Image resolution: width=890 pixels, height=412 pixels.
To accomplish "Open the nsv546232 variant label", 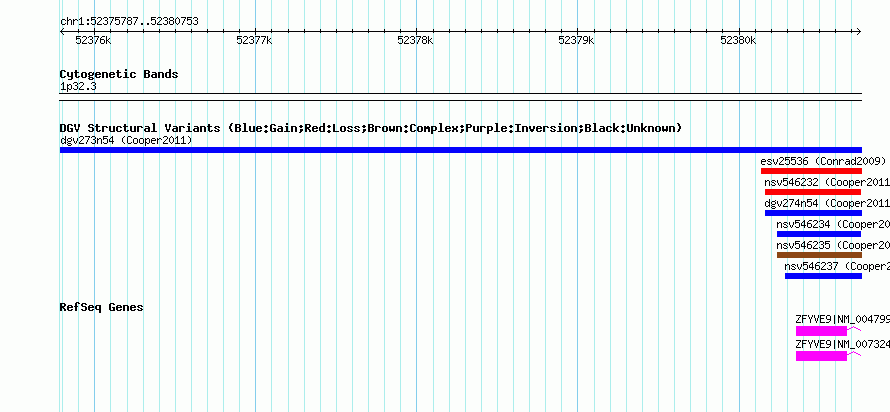I will tap(827, 182).
